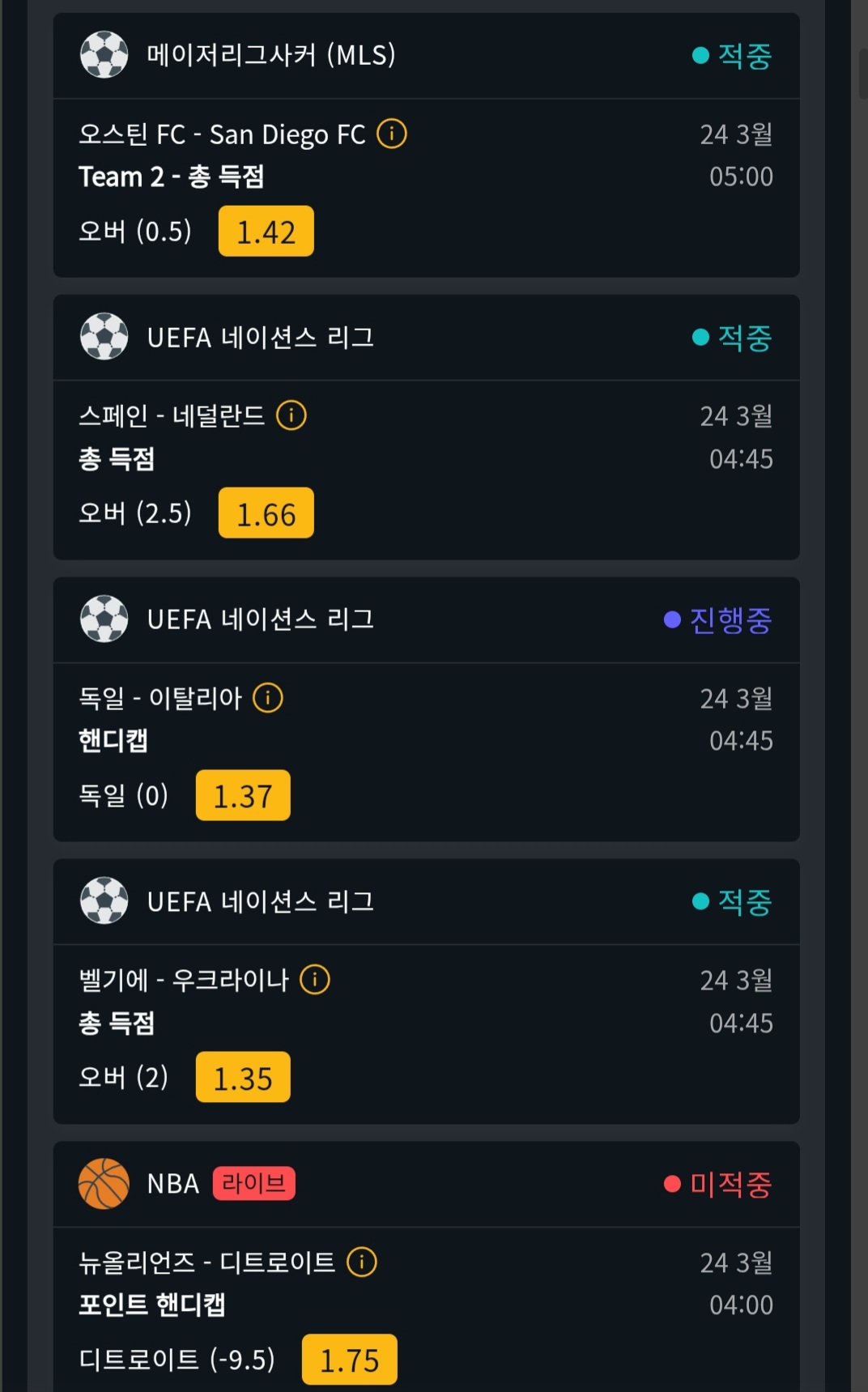Image resolution: width=868 pixels, height=1392 pixels.
Task: Open info icon for 오스틴 FC - San Diego FC
Action: 392,134
